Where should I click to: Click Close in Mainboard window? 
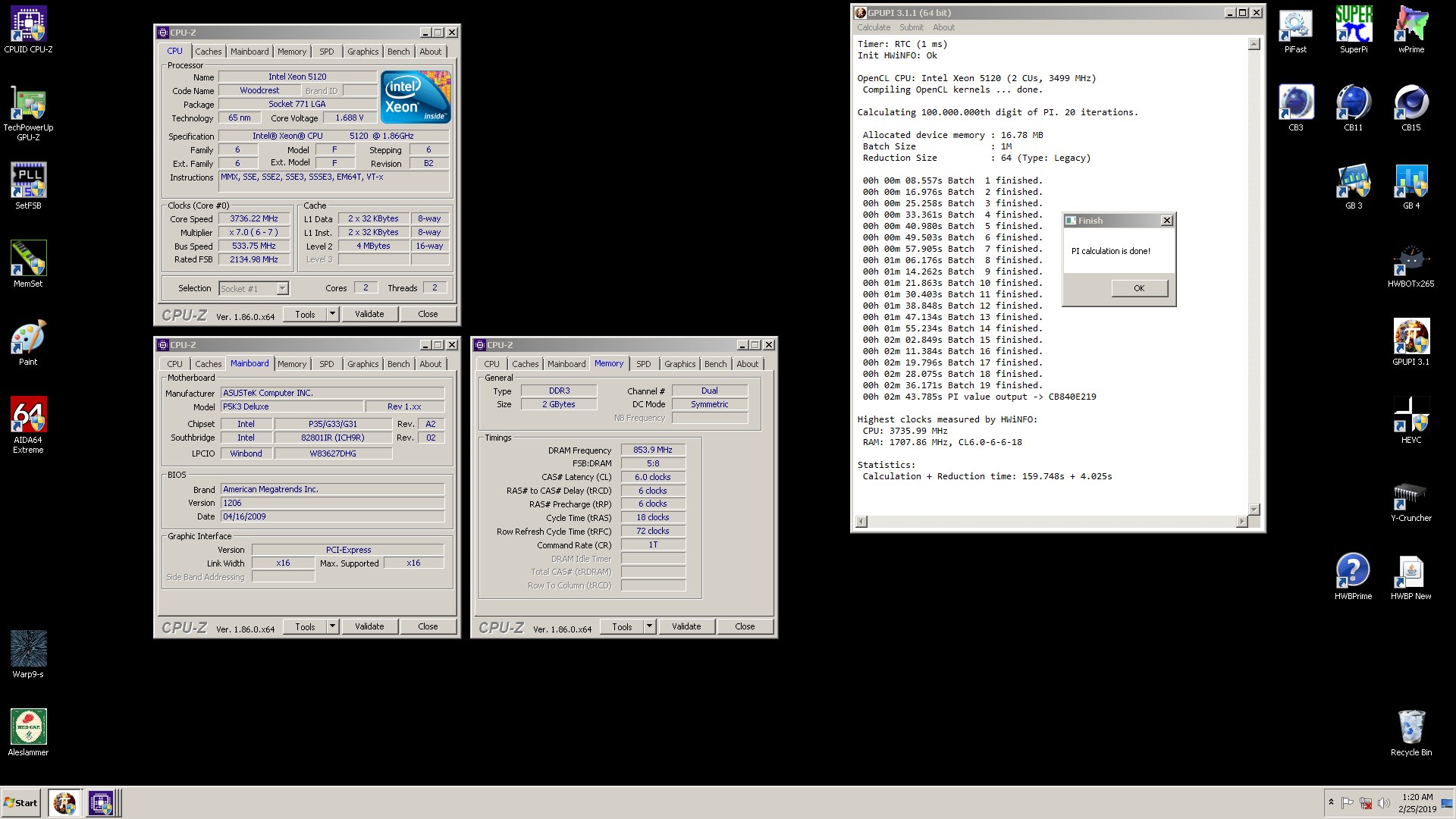click(428, 626)
